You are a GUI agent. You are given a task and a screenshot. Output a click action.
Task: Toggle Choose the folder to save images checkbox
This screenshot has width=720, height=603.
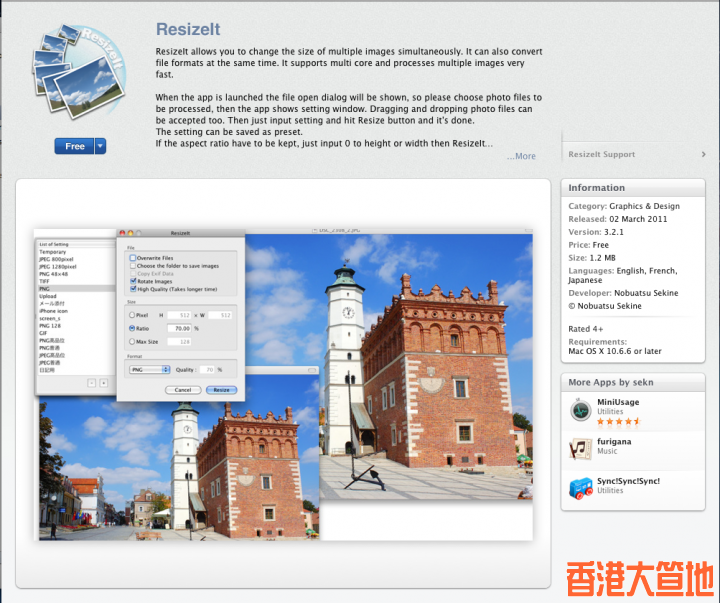(133, 266)
